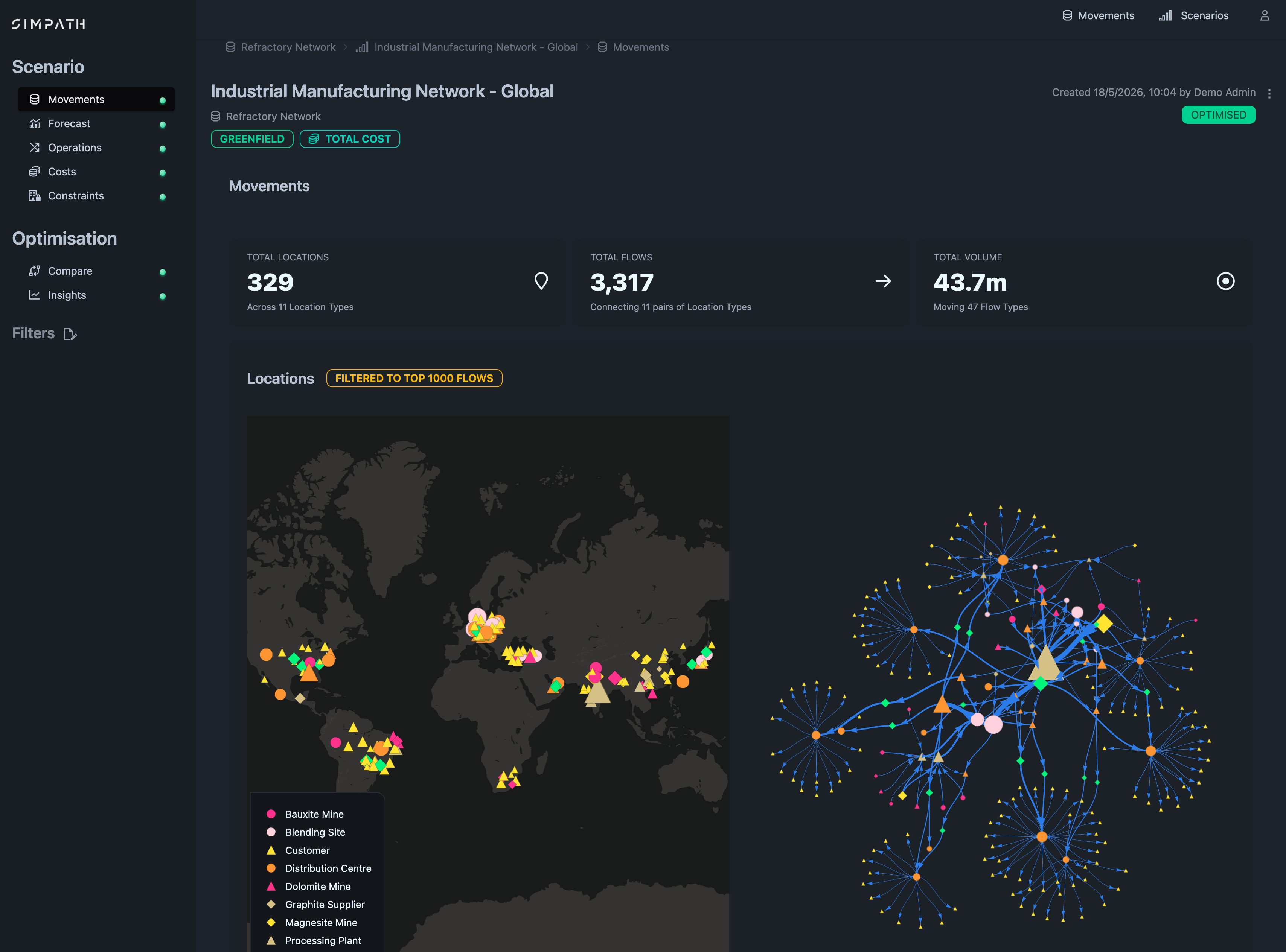Click the Filters heading
This screenshot has height=952, width=1286.
click(34, 333)
